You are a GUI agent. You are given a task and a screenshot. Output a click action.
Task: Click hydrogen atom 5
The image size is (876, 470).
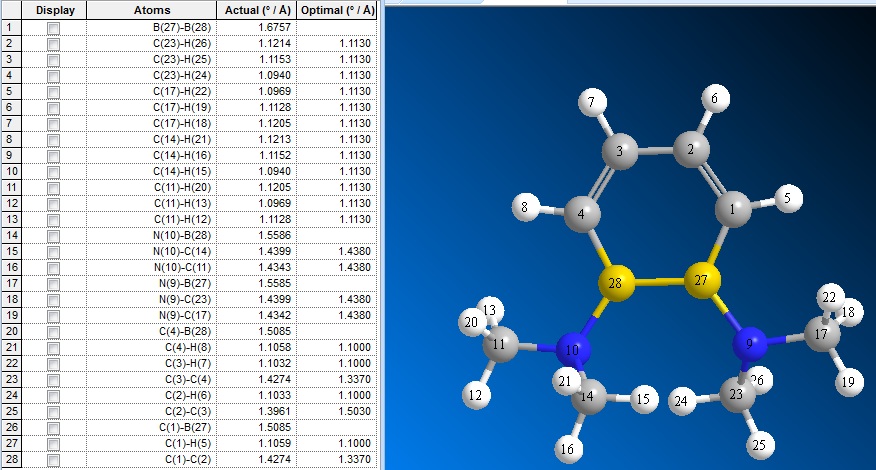click(788, 198)
